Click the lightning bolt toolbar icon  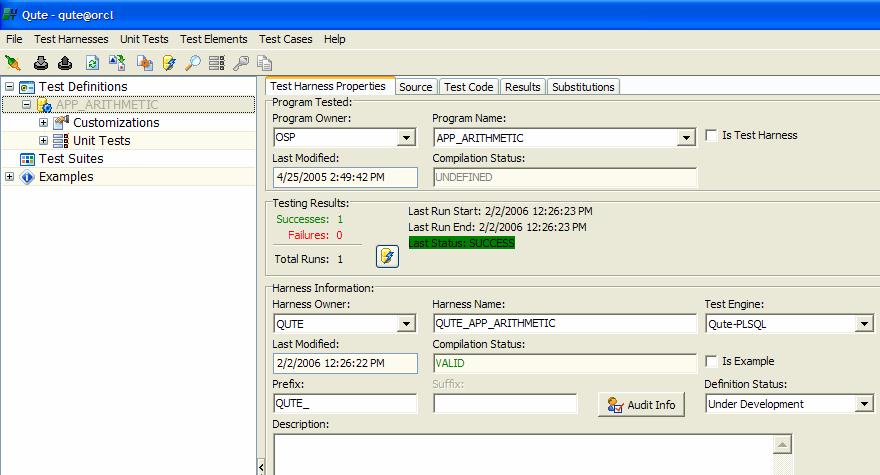pyautogui.click(x=169, y=63)
